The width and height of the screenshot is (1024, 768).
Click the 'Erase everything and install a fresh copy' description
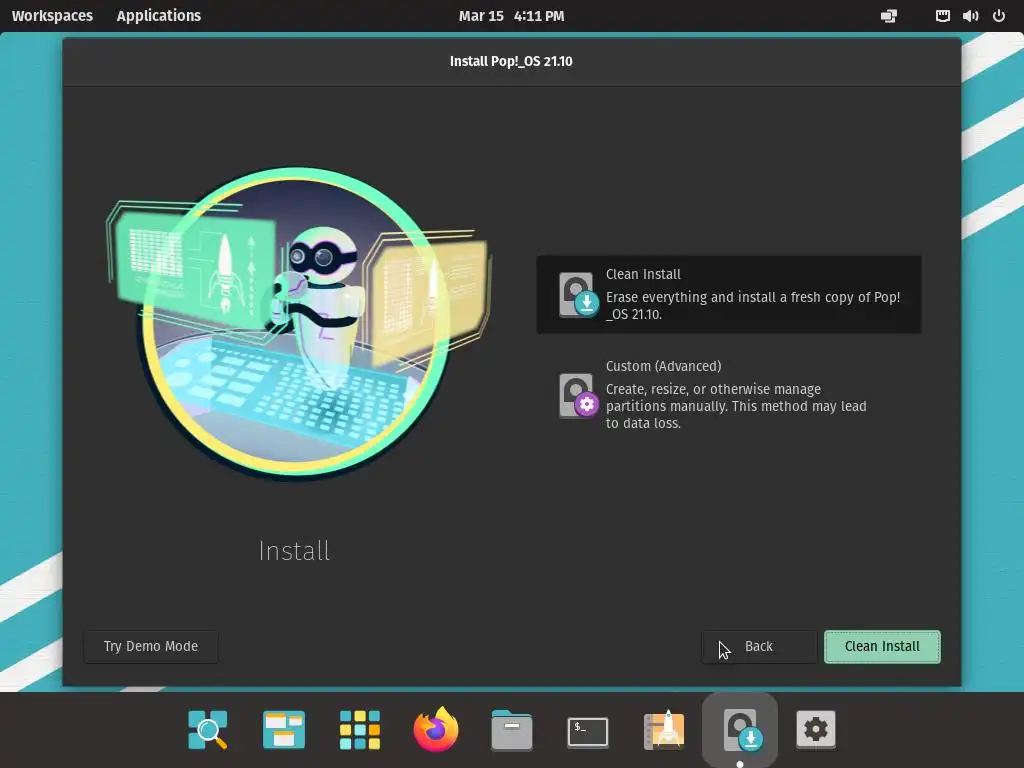click(x=753, y=306)
